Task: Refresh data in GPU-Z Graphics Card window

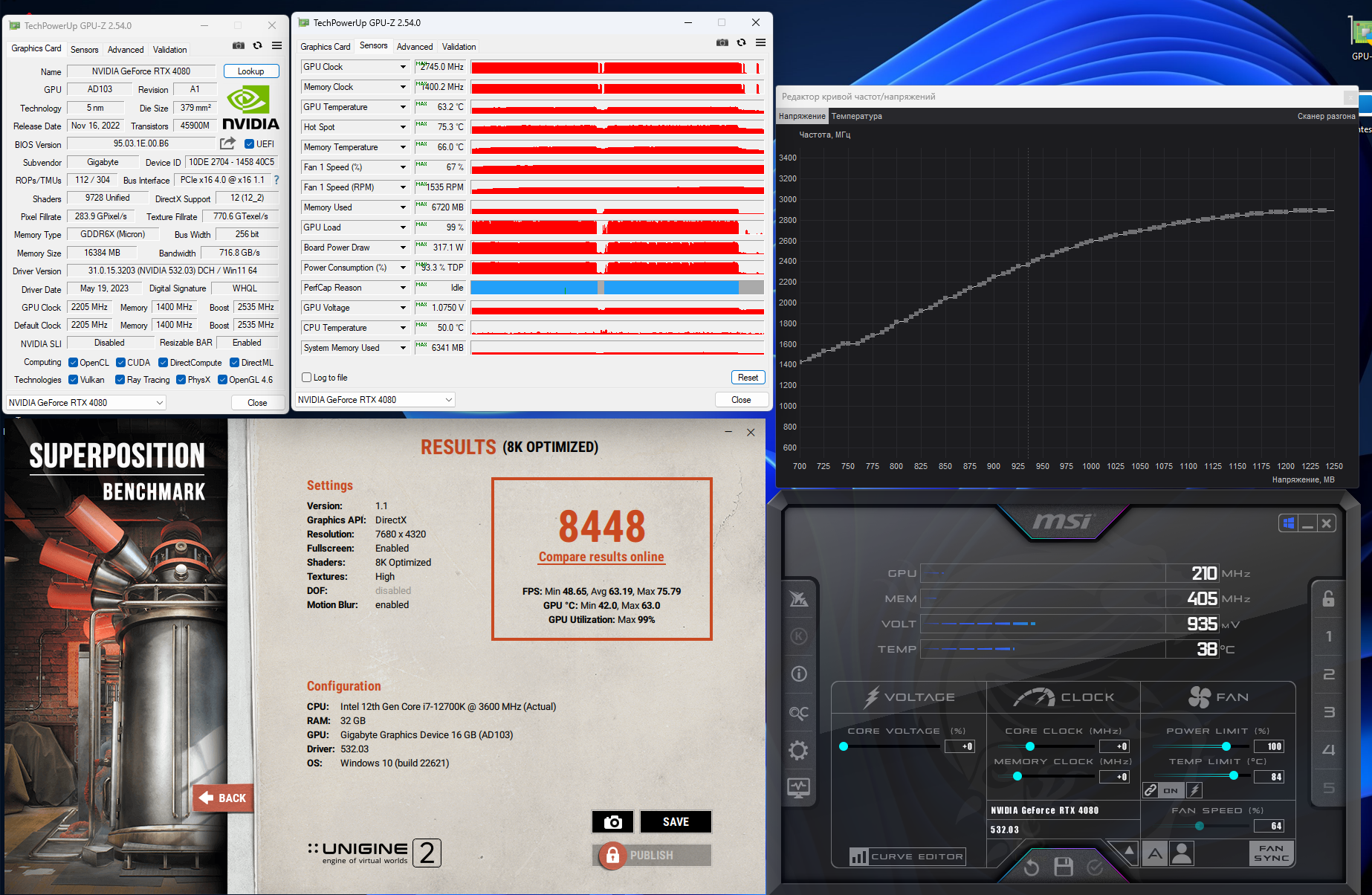Action: pos(257,46)
